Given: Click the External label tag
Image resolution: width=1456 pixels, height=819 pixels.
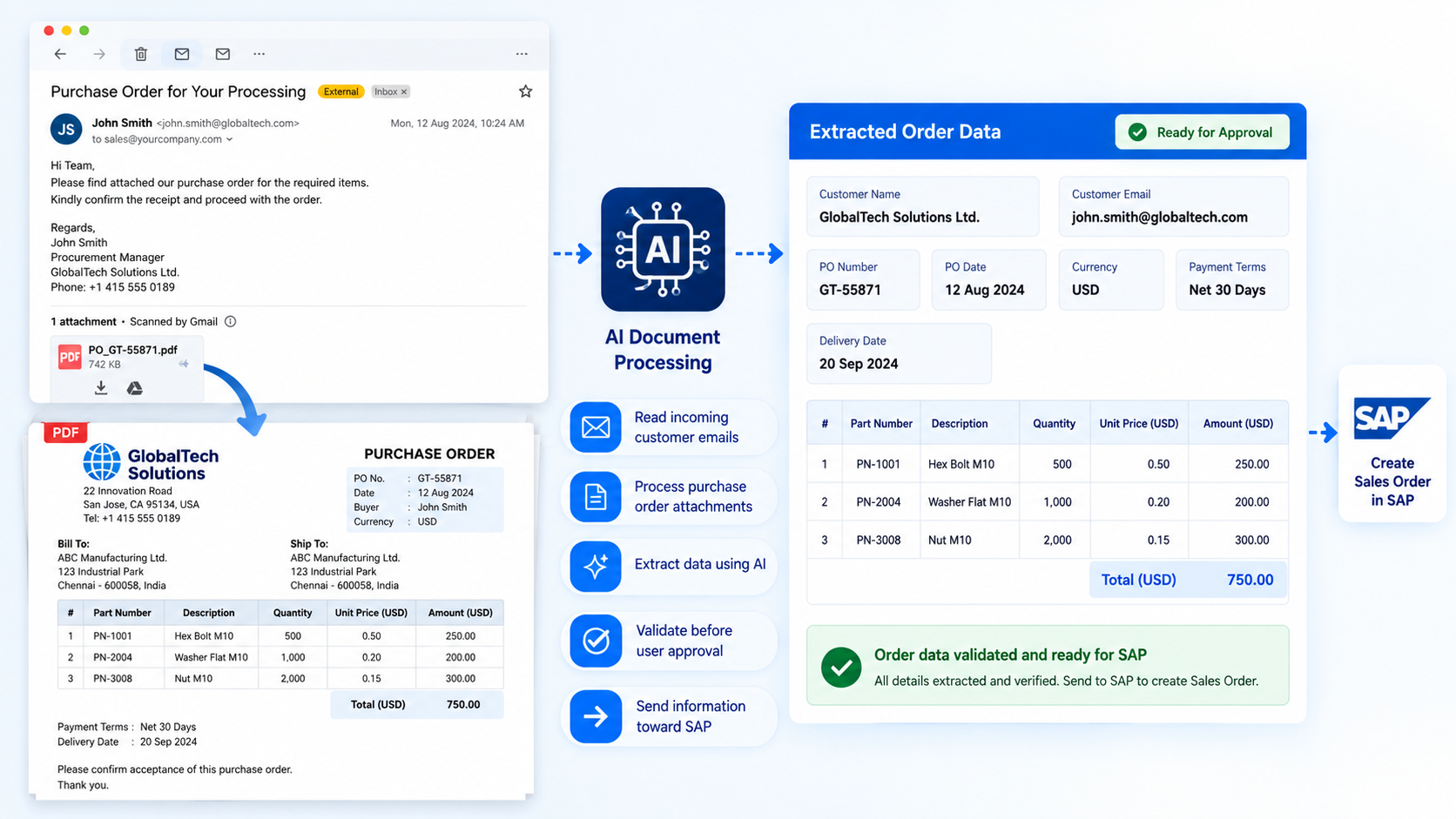Looking at the screenshot, I should (x=340, y=91).
